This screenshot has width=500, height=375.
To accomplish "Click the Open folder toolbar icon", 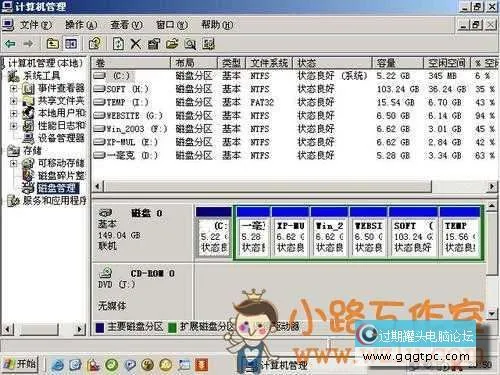I will (172, 44).
